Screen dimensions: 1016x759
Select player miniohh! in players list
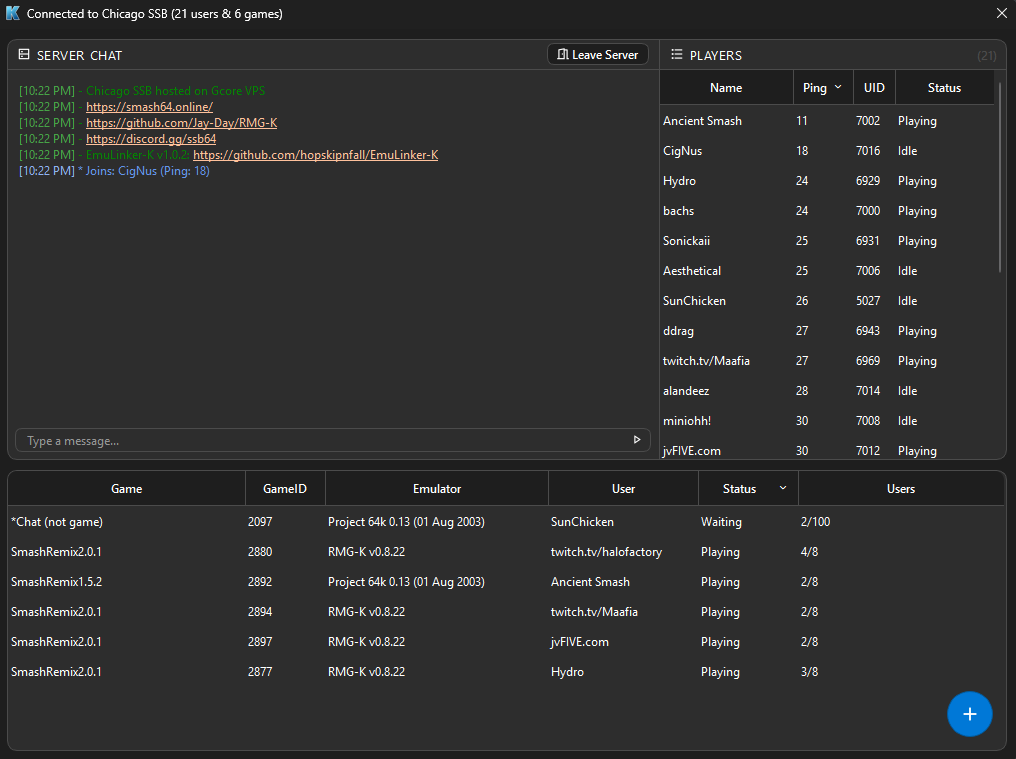tap(827, 421)
